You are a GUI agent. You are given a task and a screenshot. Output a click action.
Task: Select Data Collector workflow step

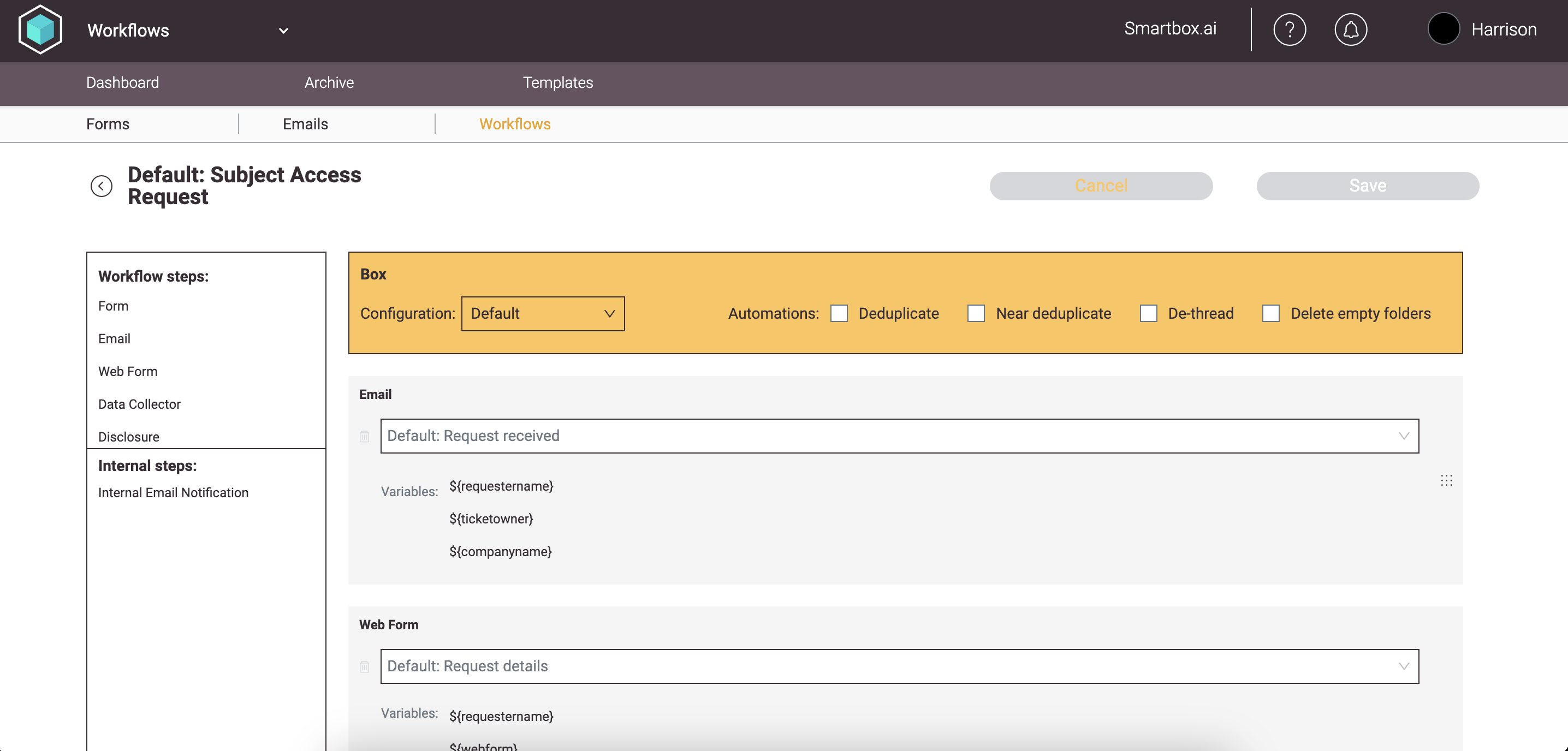point(139,404)
